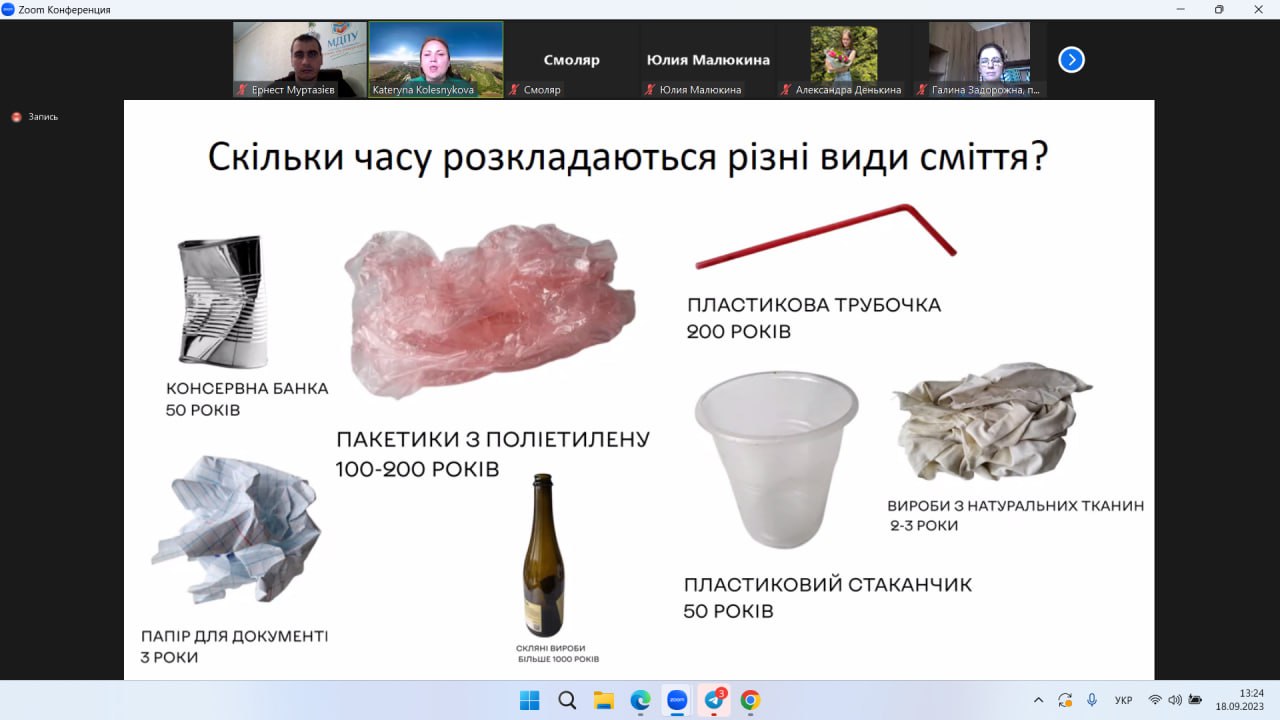Expand hidden system tray icons chevron

[1038, 700]
